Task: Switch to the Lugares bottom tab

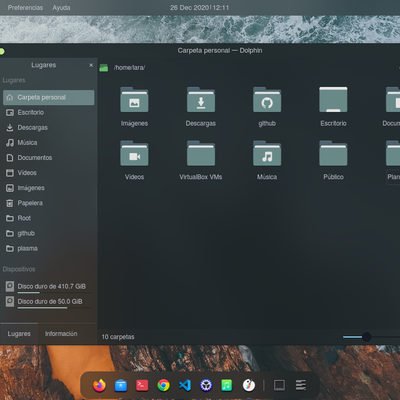Action: 19,334
